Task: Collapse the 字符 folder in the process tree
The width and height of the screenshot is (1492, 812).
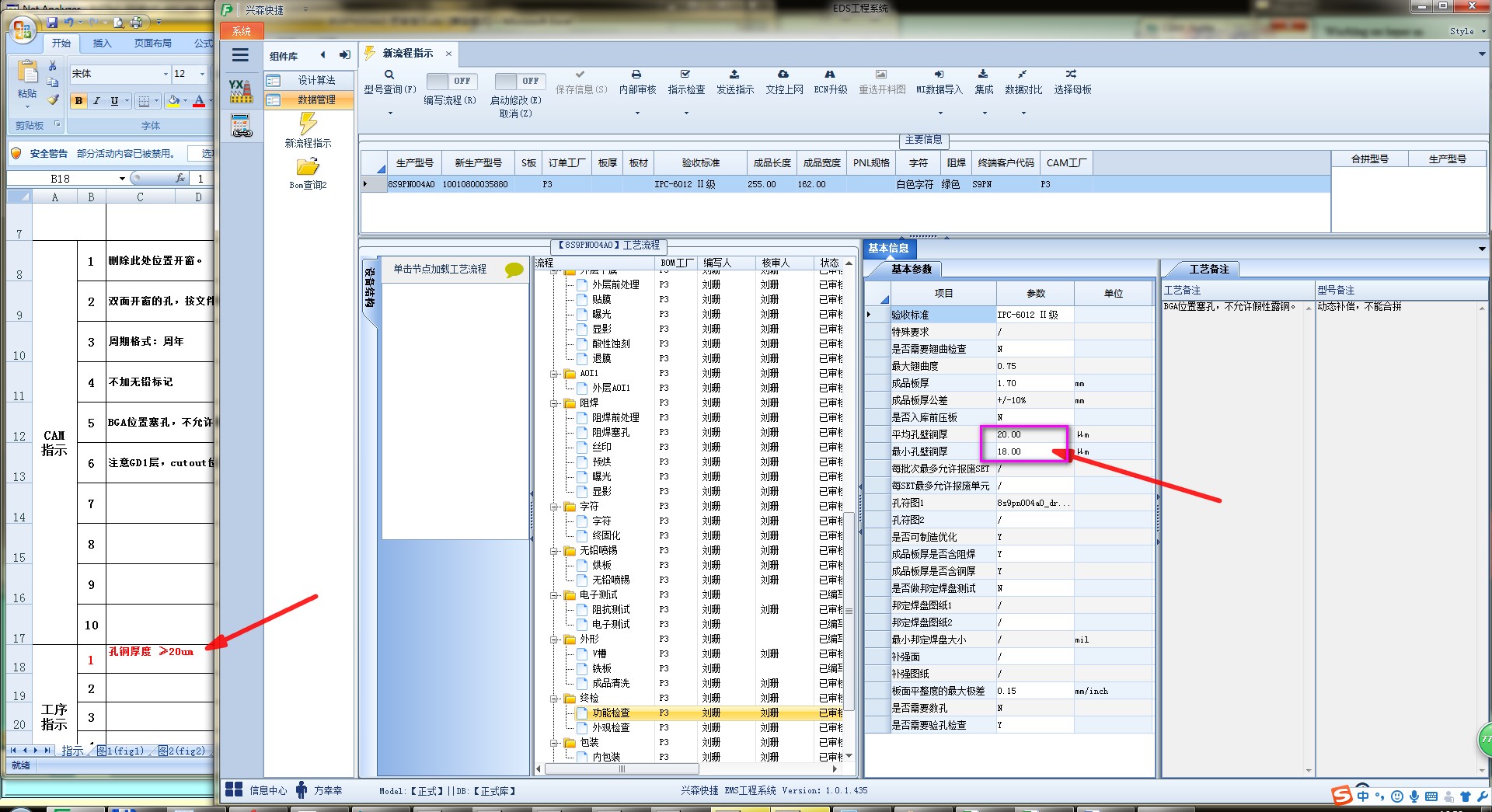Action: coord(555,507)
